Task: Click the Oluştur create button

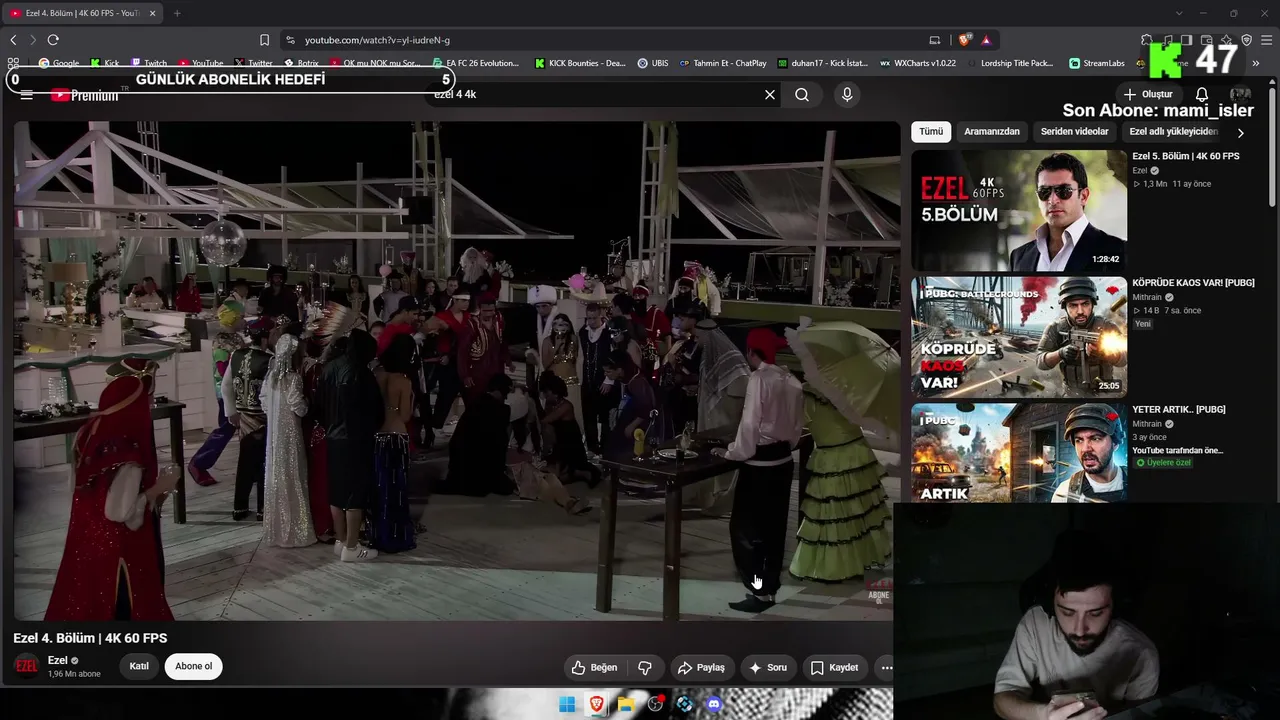Action: tap(1148, 95)
